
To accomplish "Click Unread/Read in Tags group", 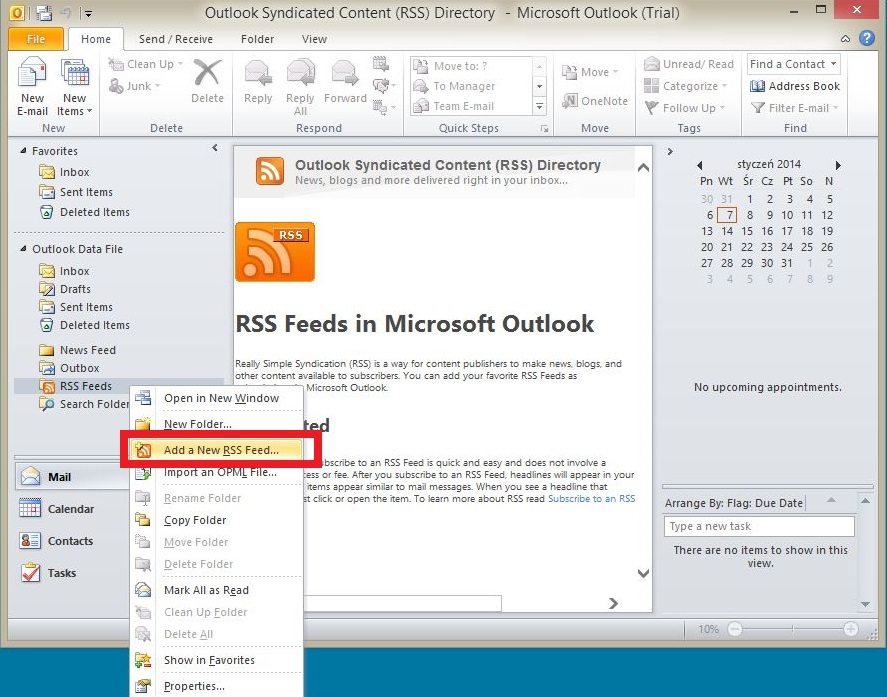I will [689, 64].
